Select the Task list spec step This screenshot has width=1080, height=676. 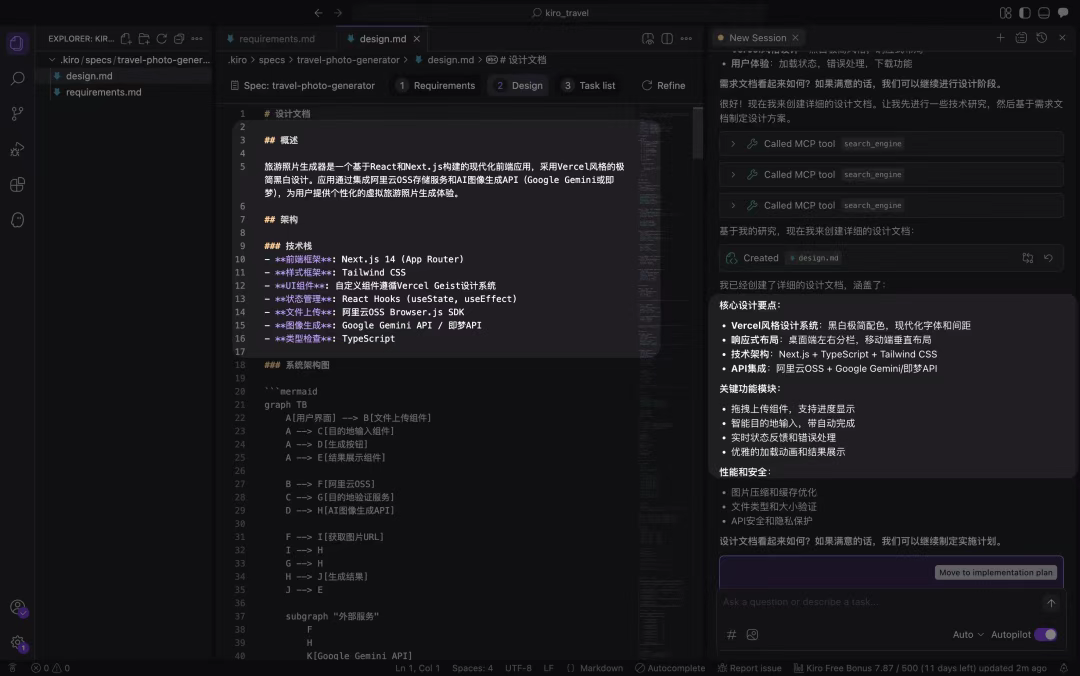click(589, 85)
